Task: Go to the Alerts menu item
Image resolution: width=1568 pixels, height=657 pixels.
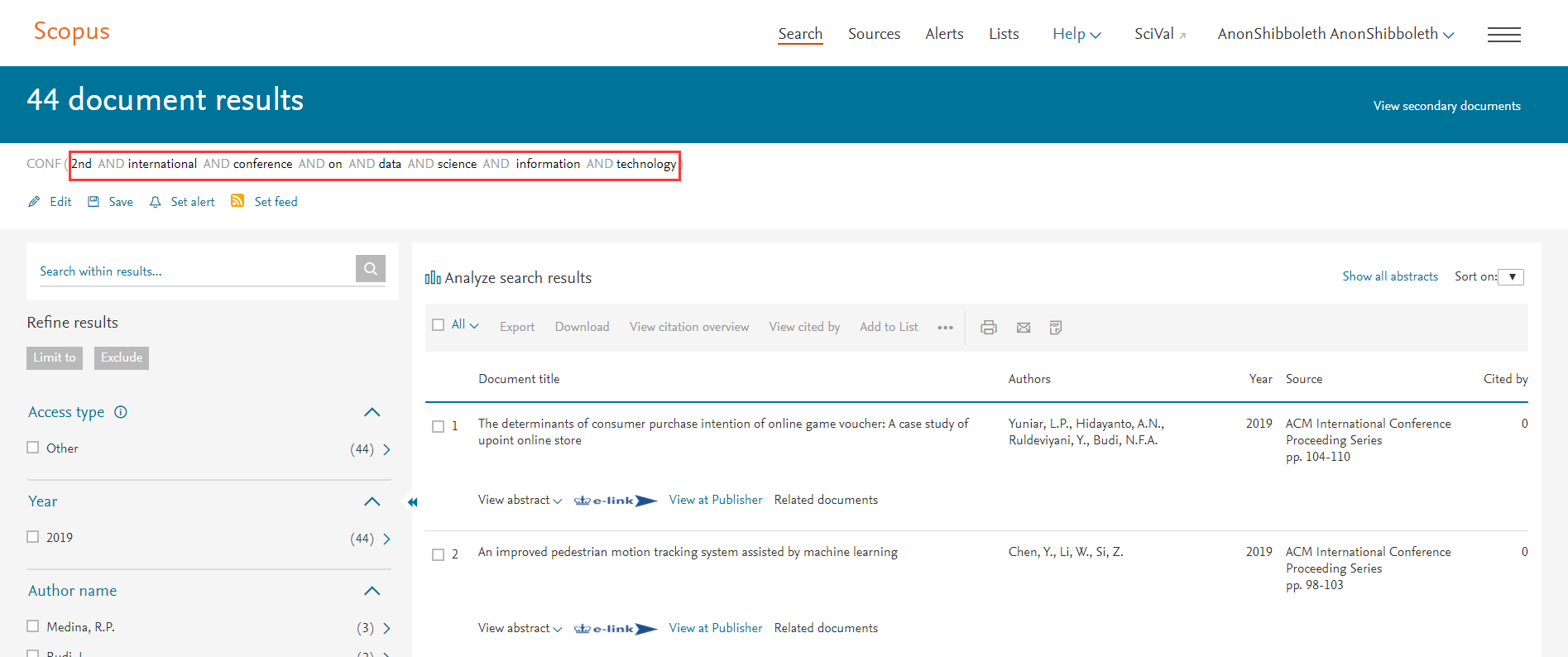Action: [944, 34]
